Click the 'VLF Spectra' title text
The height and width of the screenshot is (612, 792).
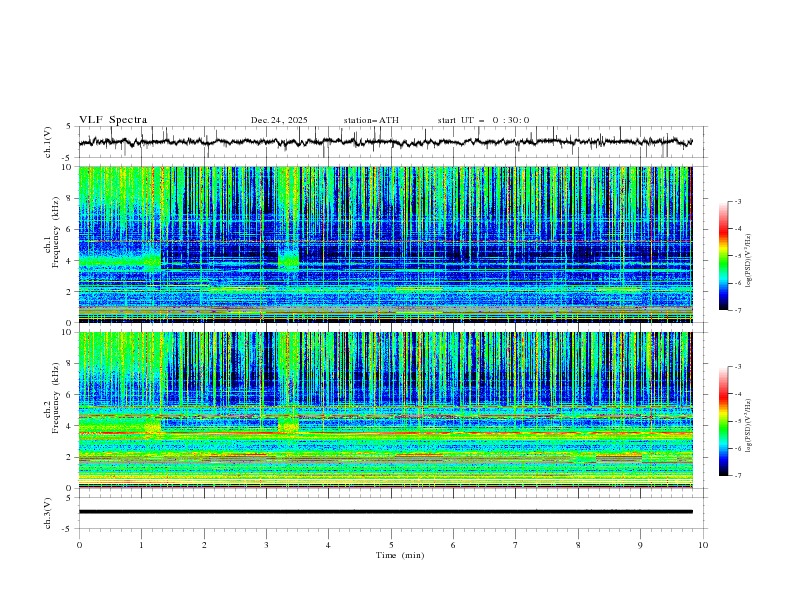(x=113, y=120)
